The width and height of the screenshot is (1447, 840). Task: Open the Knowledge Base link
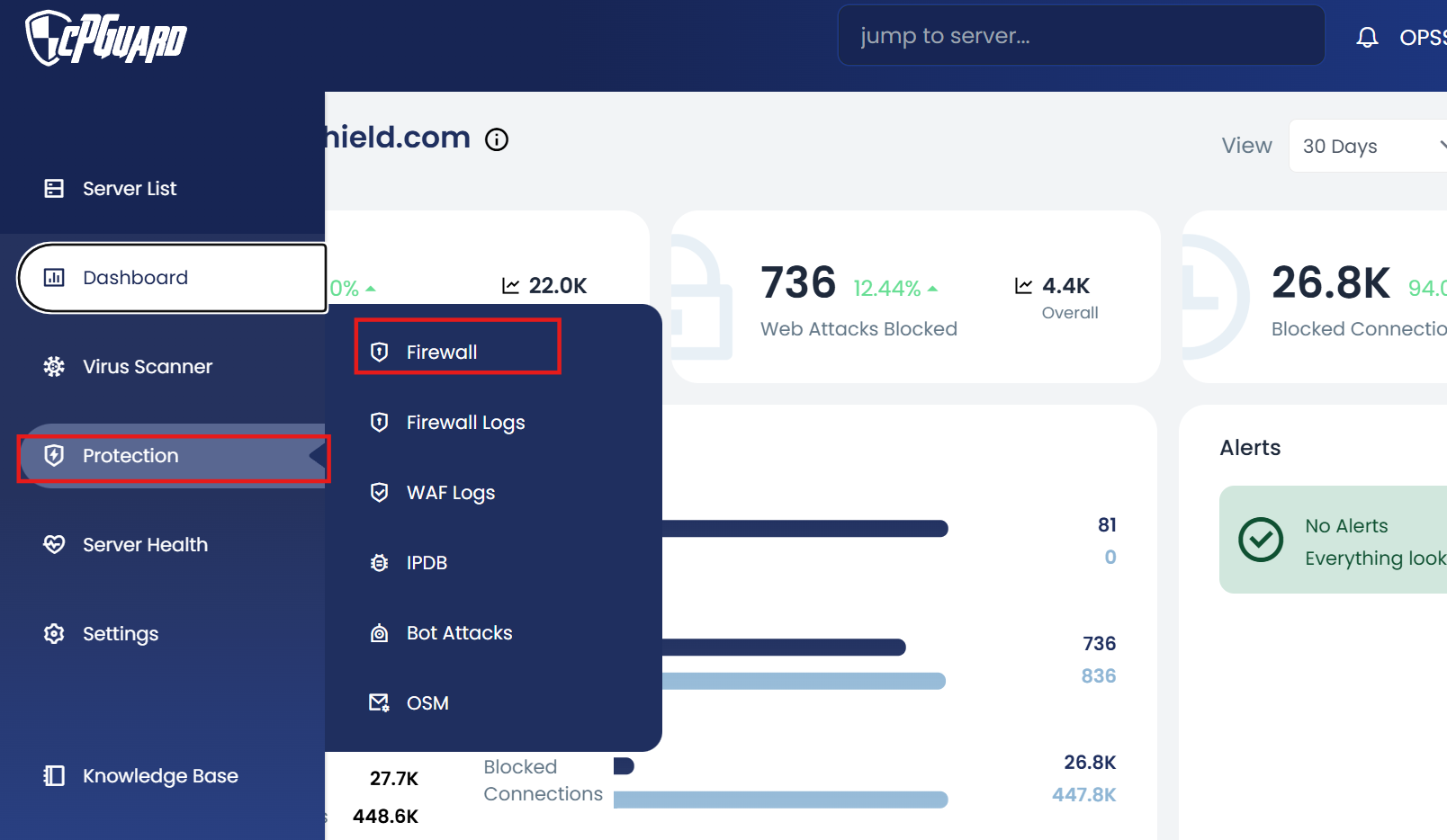click(x=162, y=775)
